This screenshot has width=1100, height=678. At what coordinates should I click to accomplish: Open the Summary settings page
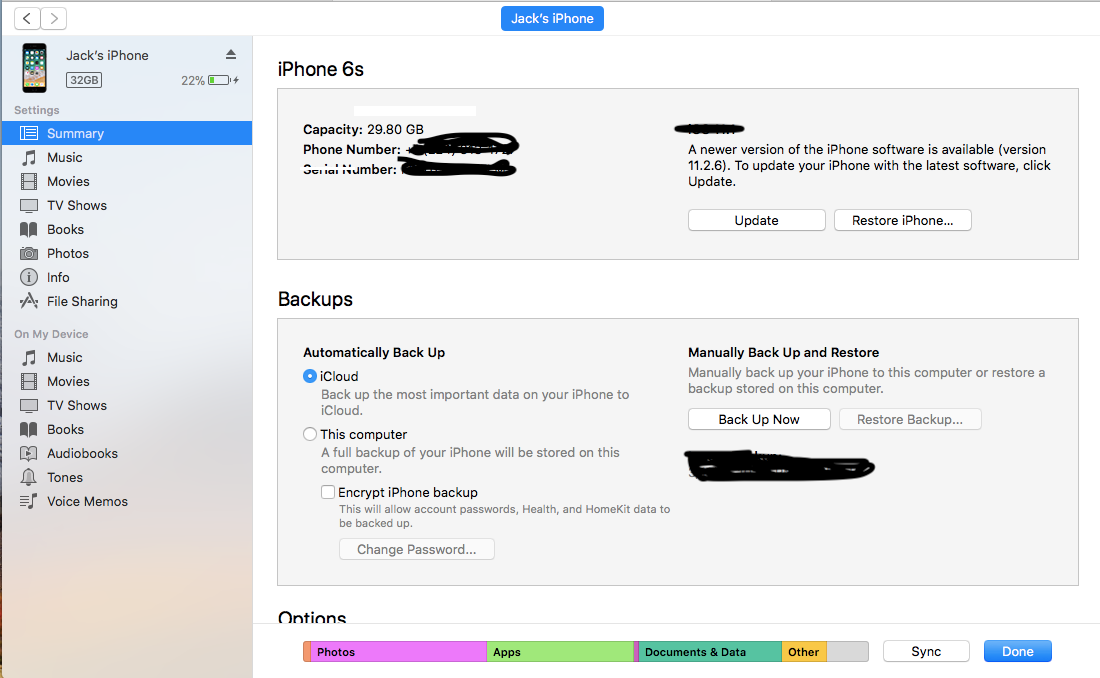point(127,133)
